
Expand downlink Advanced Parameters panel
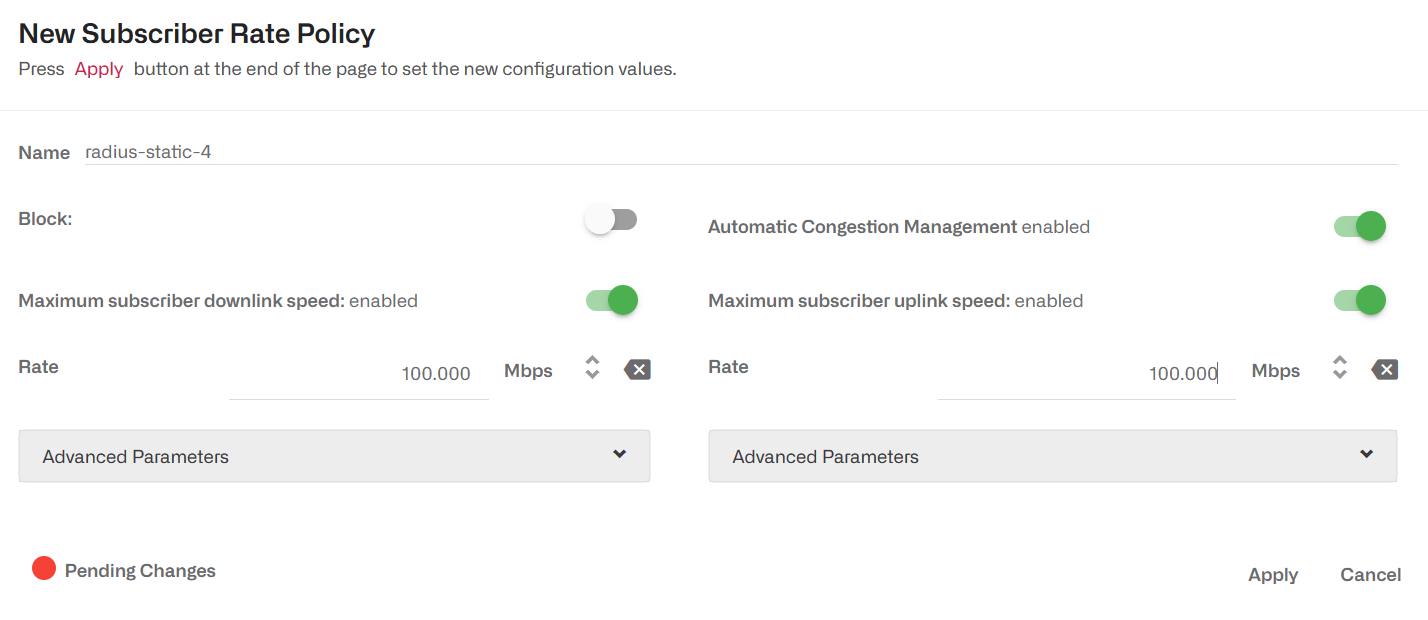(334, 456)
